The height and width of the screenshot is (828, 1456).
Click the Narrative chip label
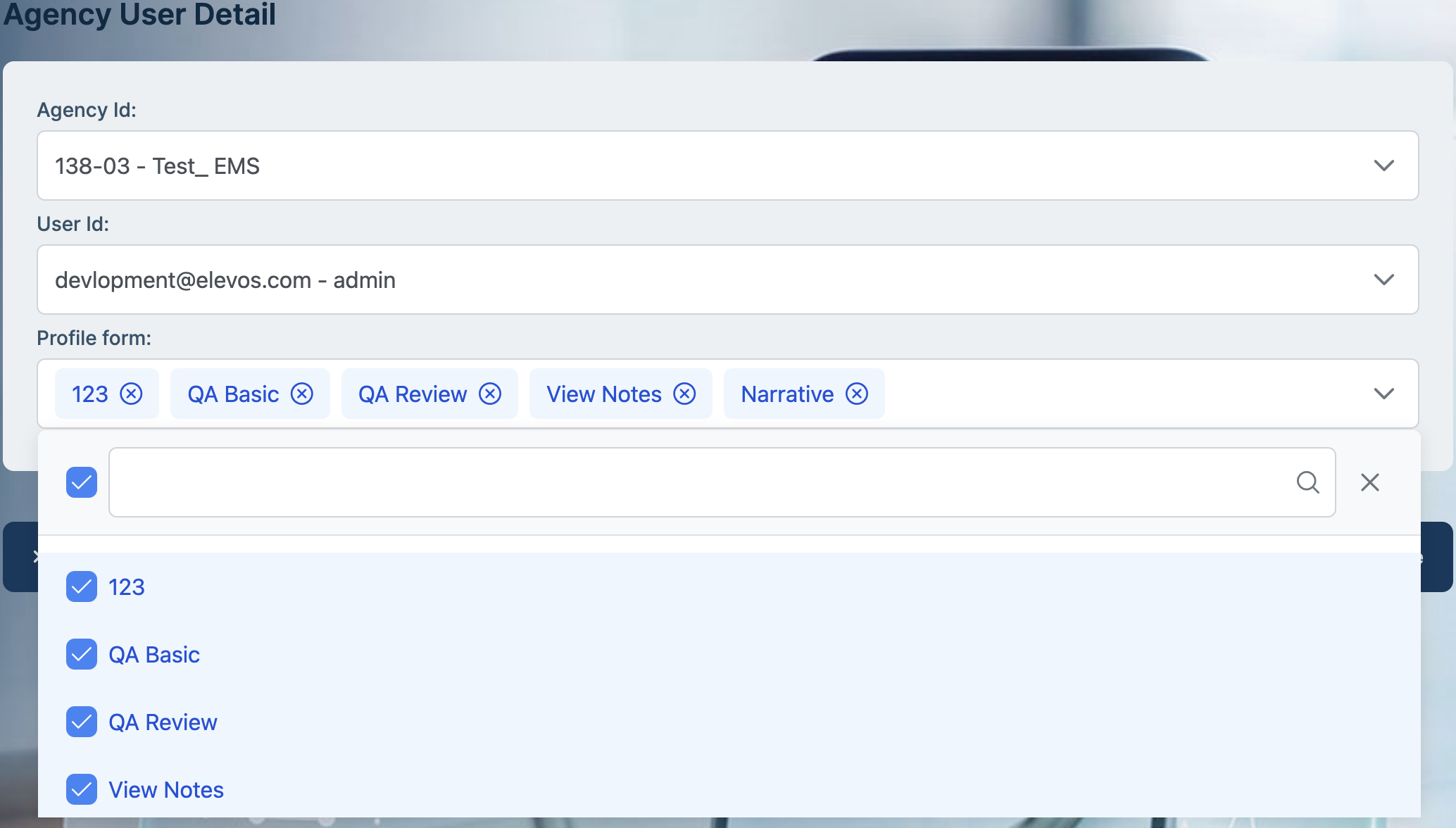pos(787,394)
